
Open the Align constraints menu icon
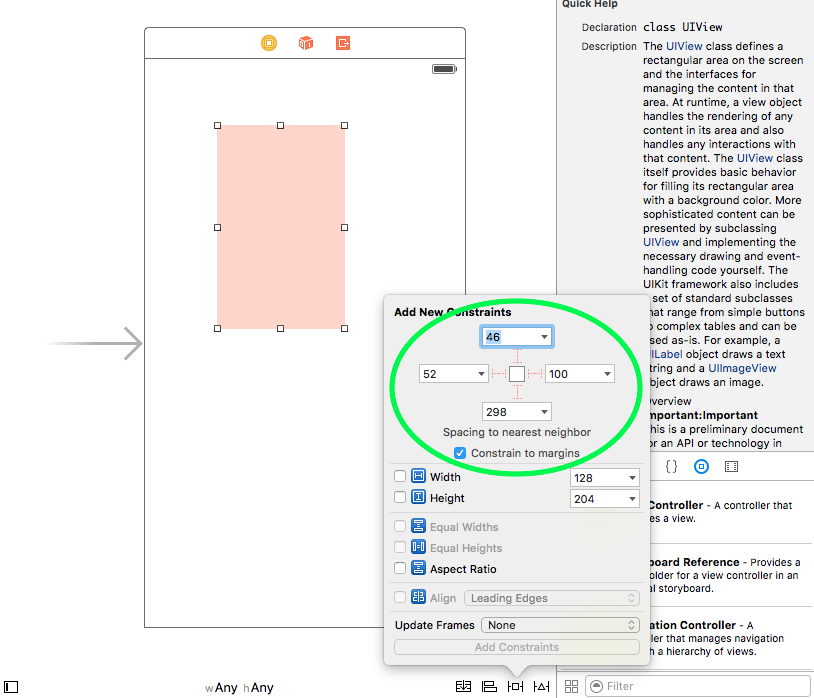[x=489, y=686]
